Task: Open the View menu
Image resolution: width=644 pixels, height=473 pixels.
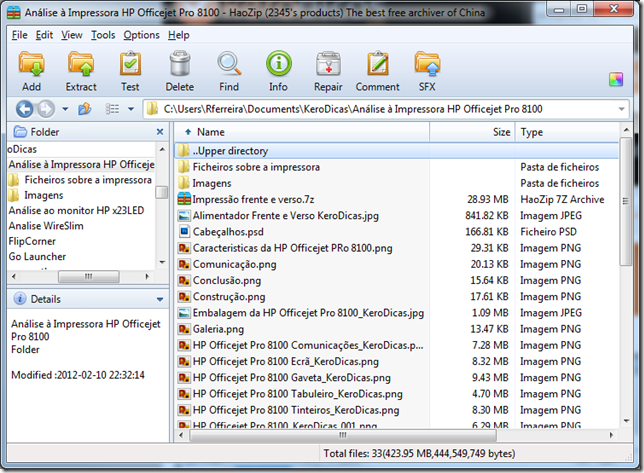Action: pyautogui.click(x=72, y=35)
